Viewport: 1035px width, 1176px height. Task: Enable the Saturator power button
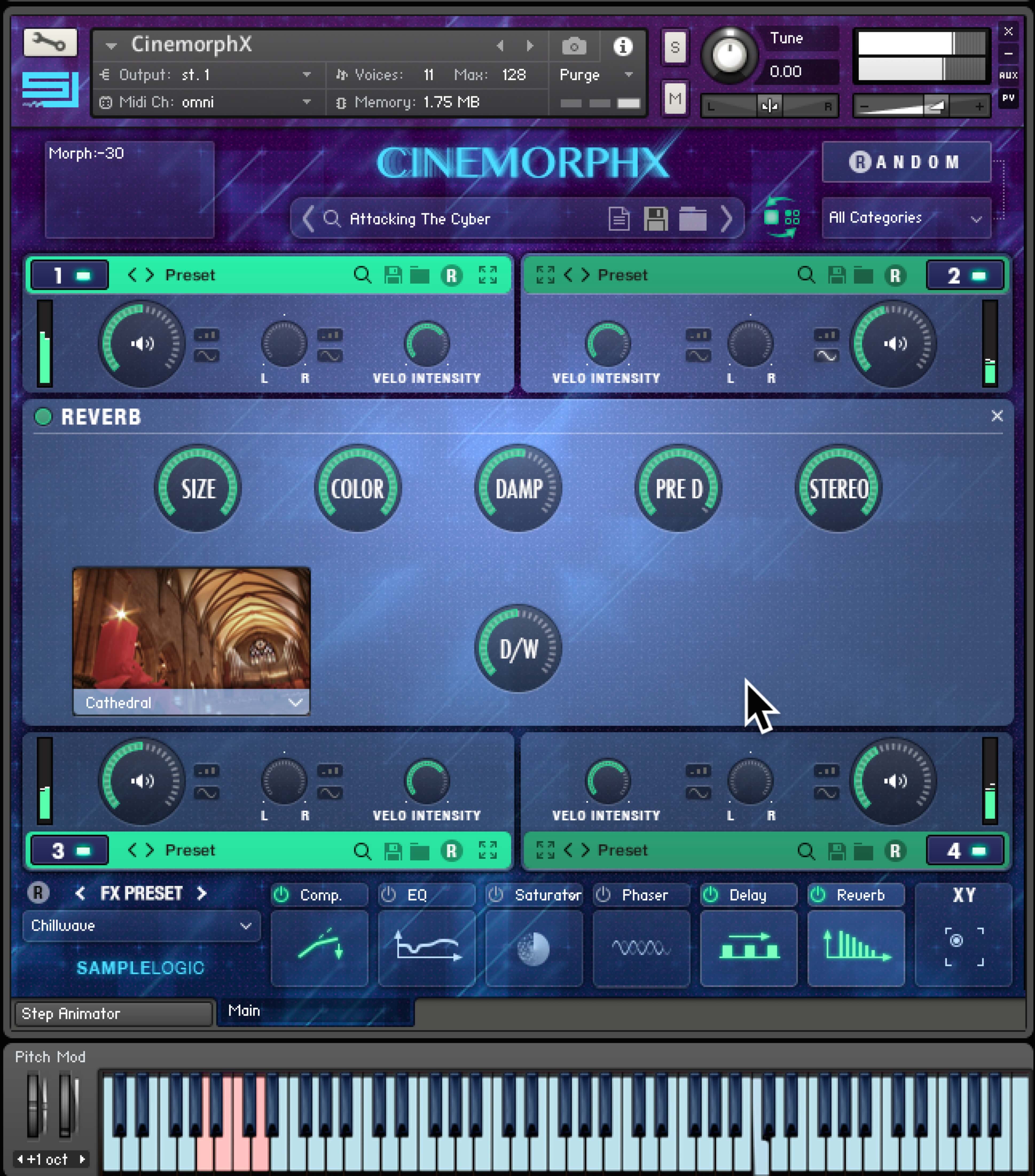pos(495,894)
